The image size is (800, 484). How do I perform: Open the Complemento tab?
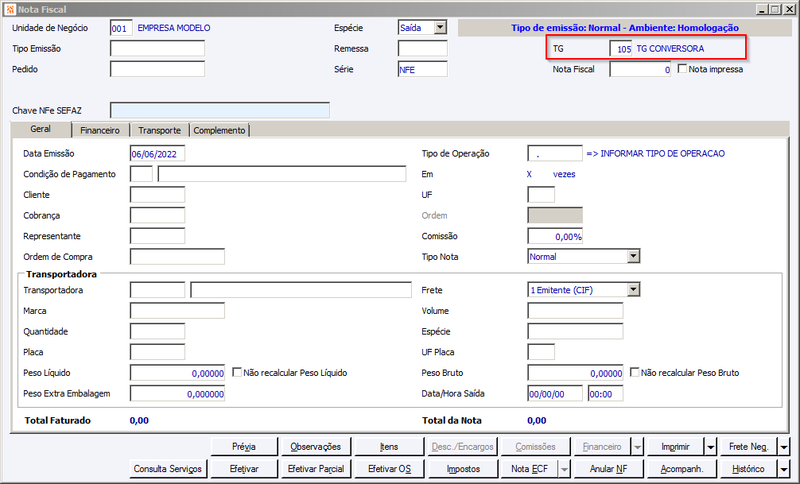pos(219,131)
